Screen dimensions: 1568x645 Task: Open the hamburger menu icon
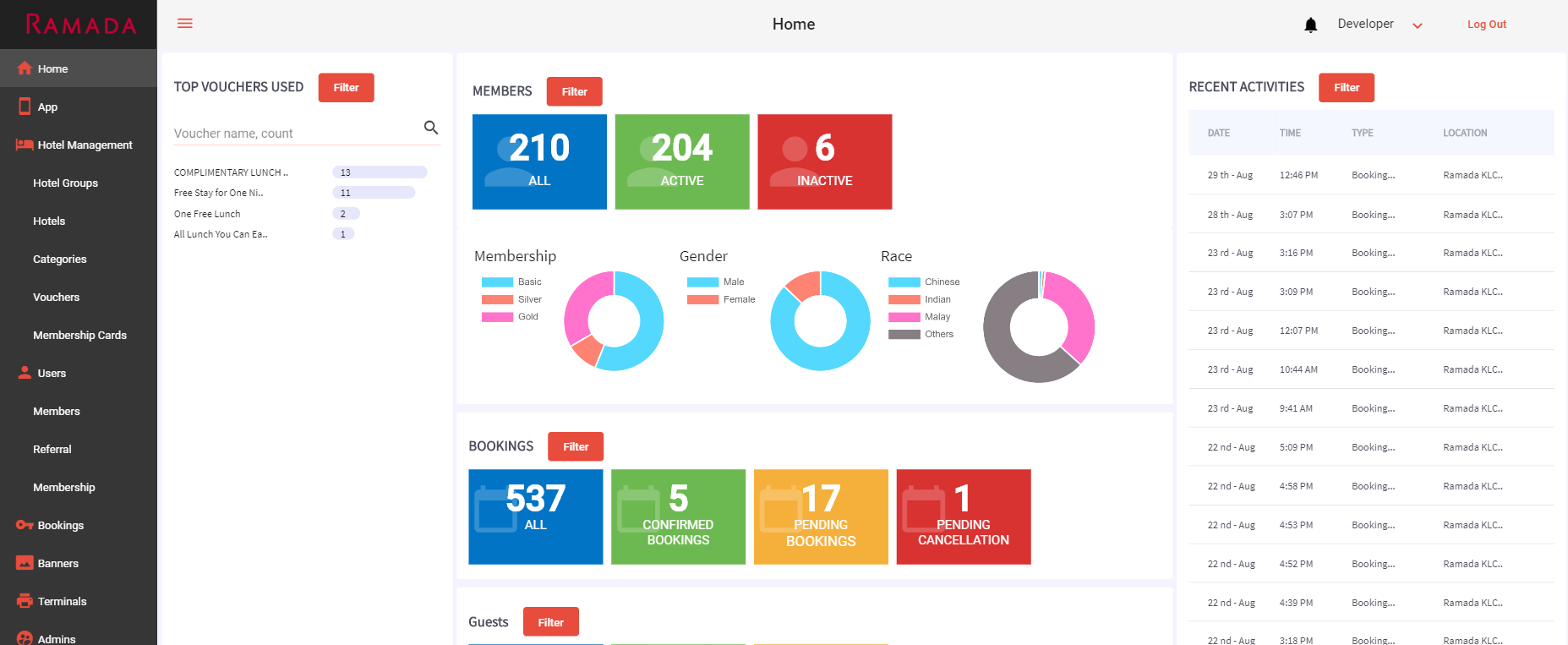(x=185, y=24)
